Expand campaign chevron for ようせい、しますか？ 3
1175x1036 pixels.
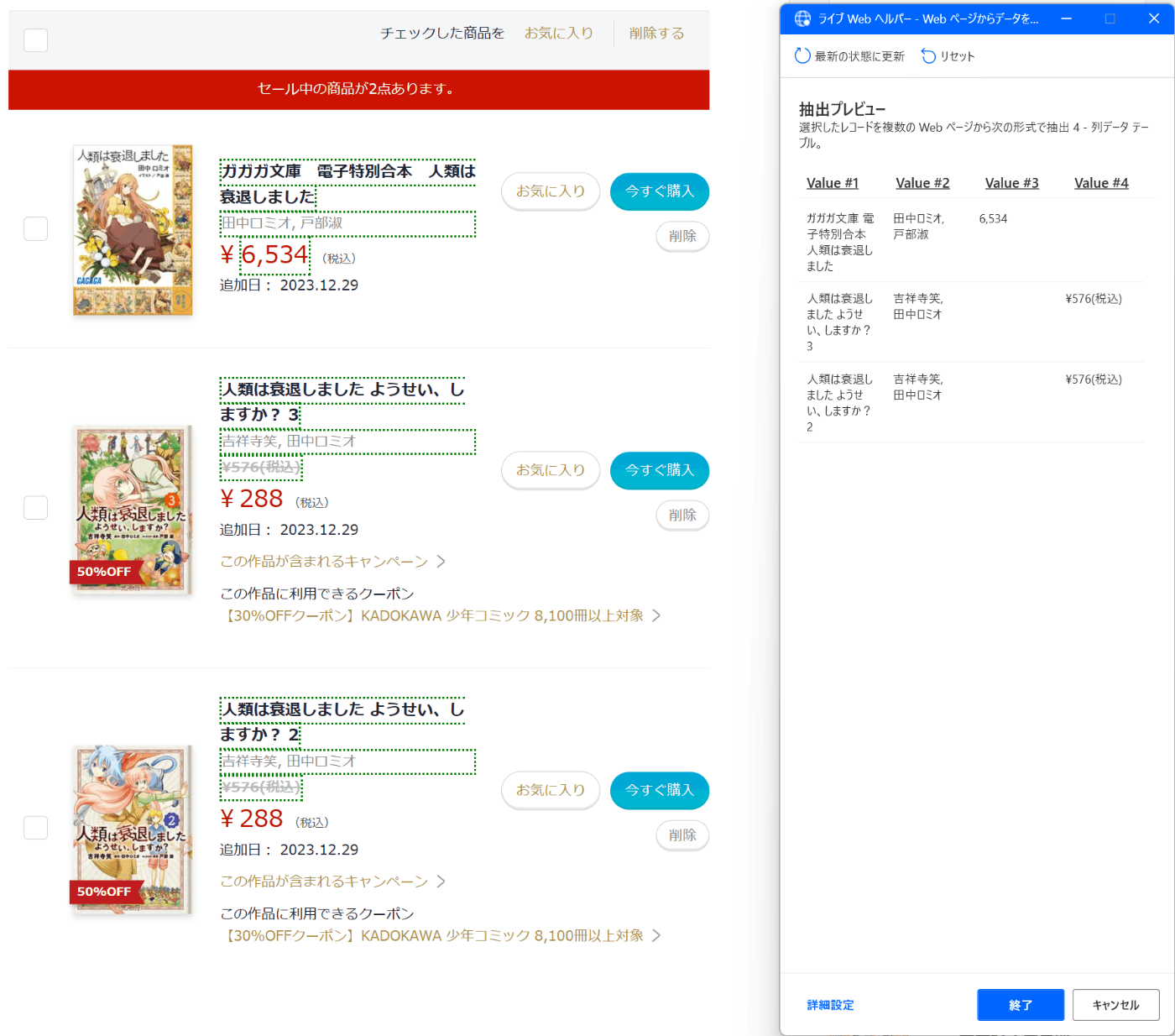point(441,561)
